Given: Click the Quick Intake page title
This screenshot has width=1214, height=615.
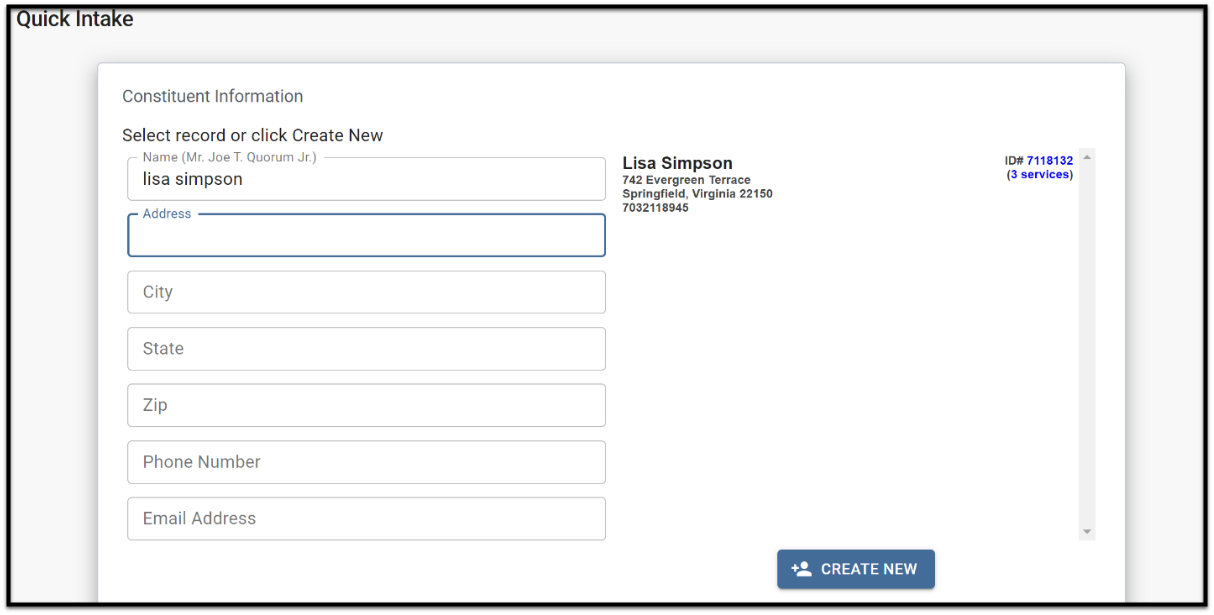Looking at the screenshot, I should (75, 19).
